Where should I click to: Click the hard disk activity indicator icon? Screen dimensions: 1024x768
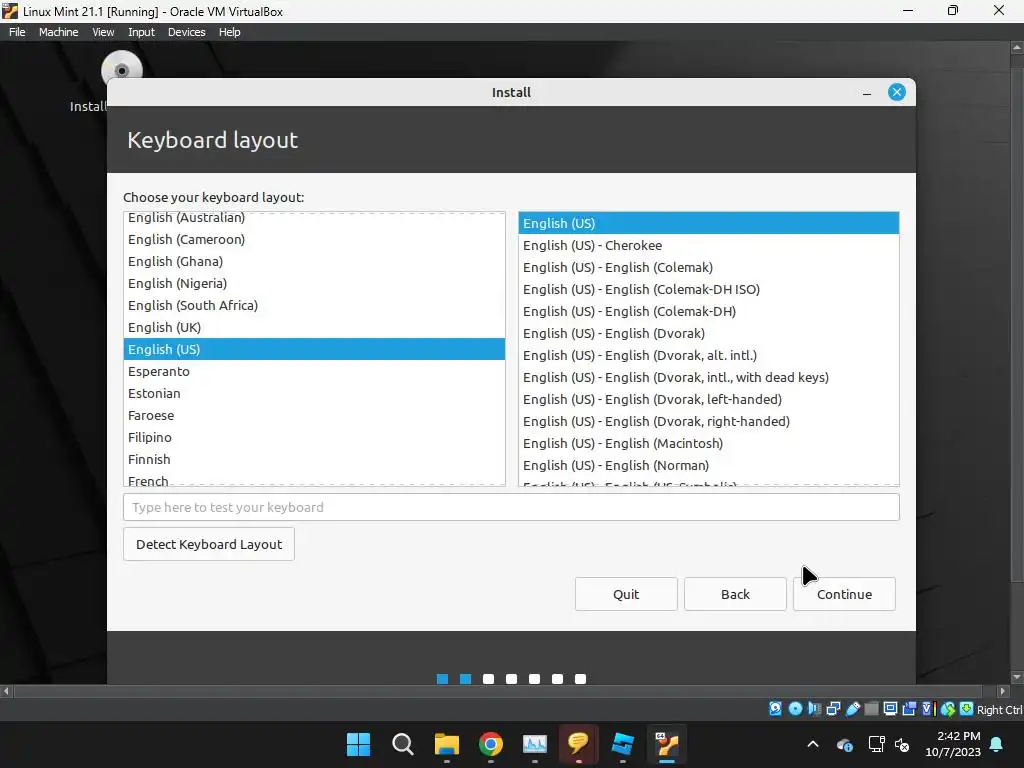[775, 709]
